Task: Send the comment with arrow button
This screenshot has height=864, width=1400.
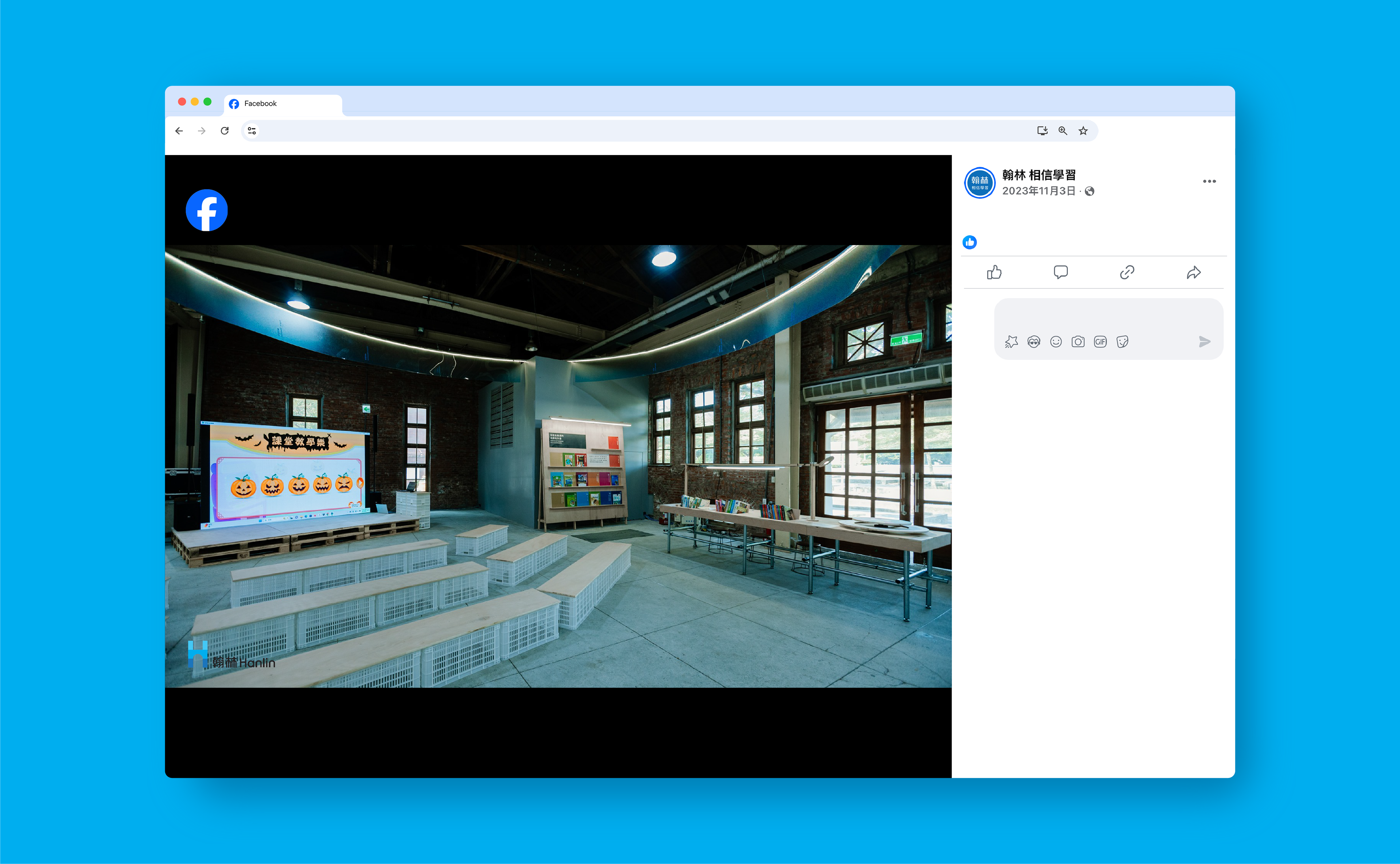Action: tap(1204, 342)
